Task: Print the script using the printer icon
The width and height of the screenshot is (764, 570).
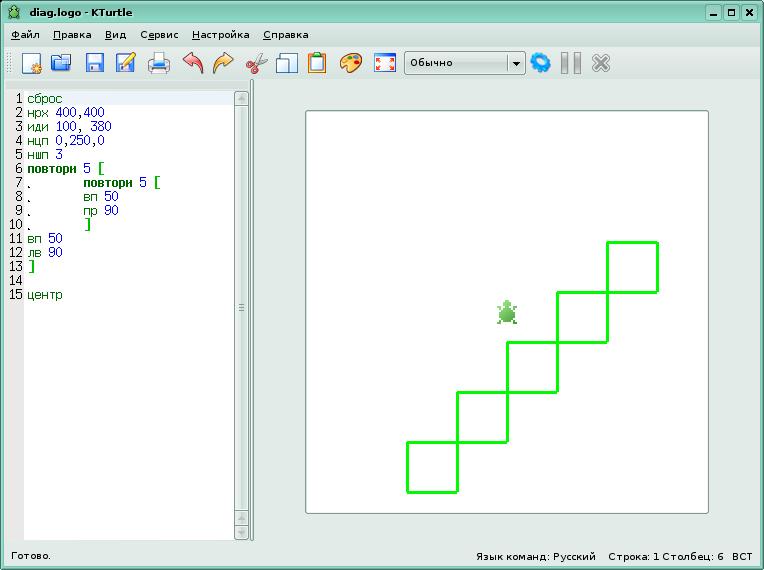Action: click(x=159, y=63)
